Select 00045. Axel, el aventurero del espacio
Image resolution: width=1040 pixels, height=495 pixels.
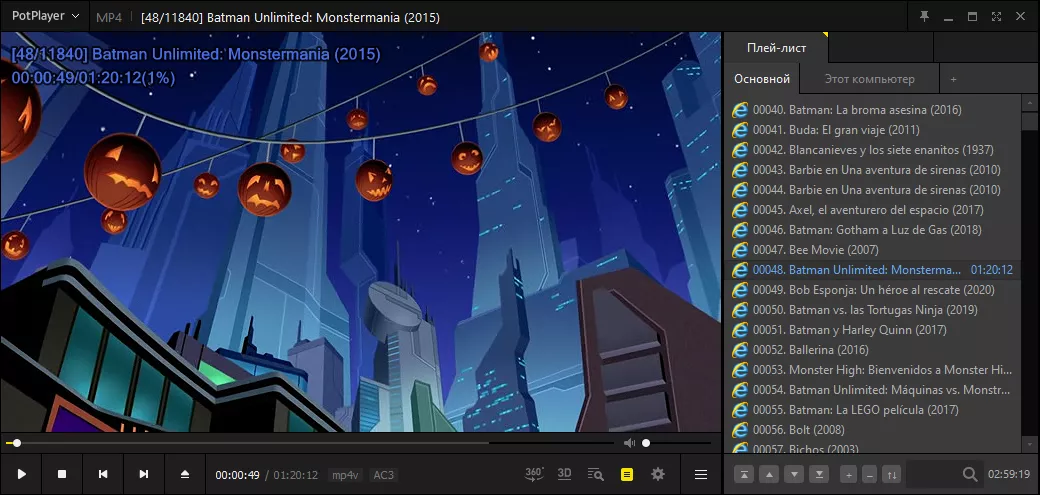[x=873, y=210]
